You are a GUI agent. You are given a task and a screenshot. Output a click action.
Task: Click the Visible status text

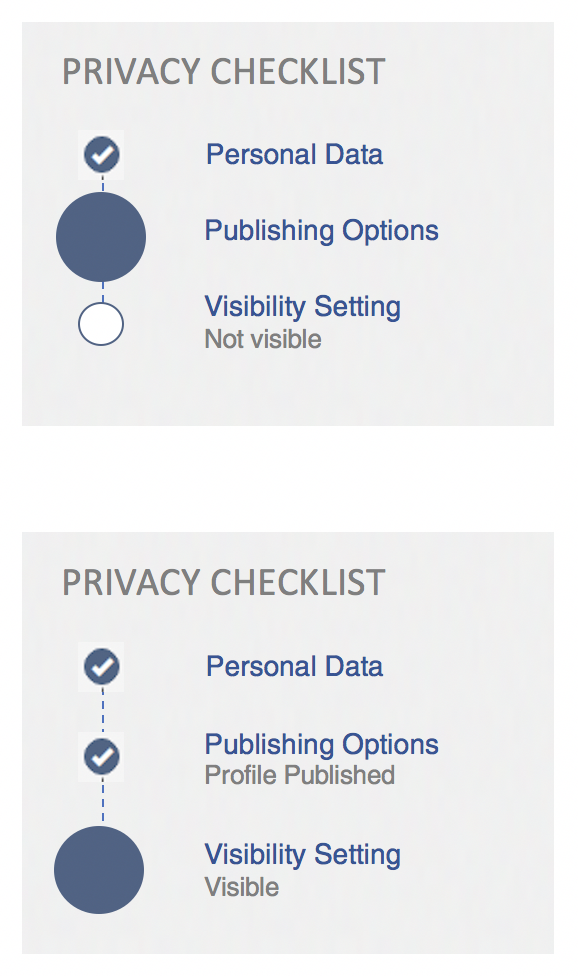[241, 887]
